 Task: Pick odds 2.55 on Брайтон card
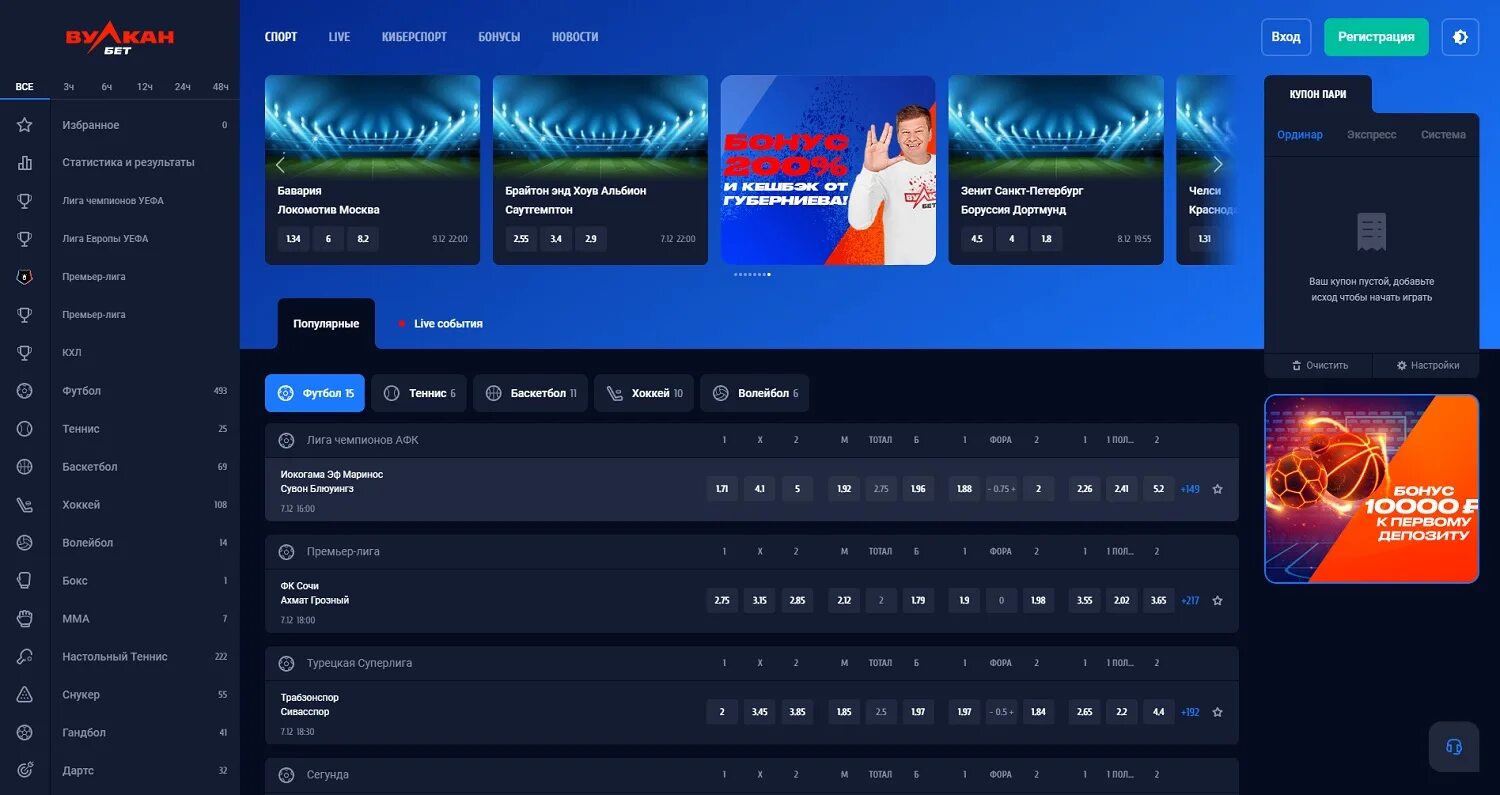[521, 239]
